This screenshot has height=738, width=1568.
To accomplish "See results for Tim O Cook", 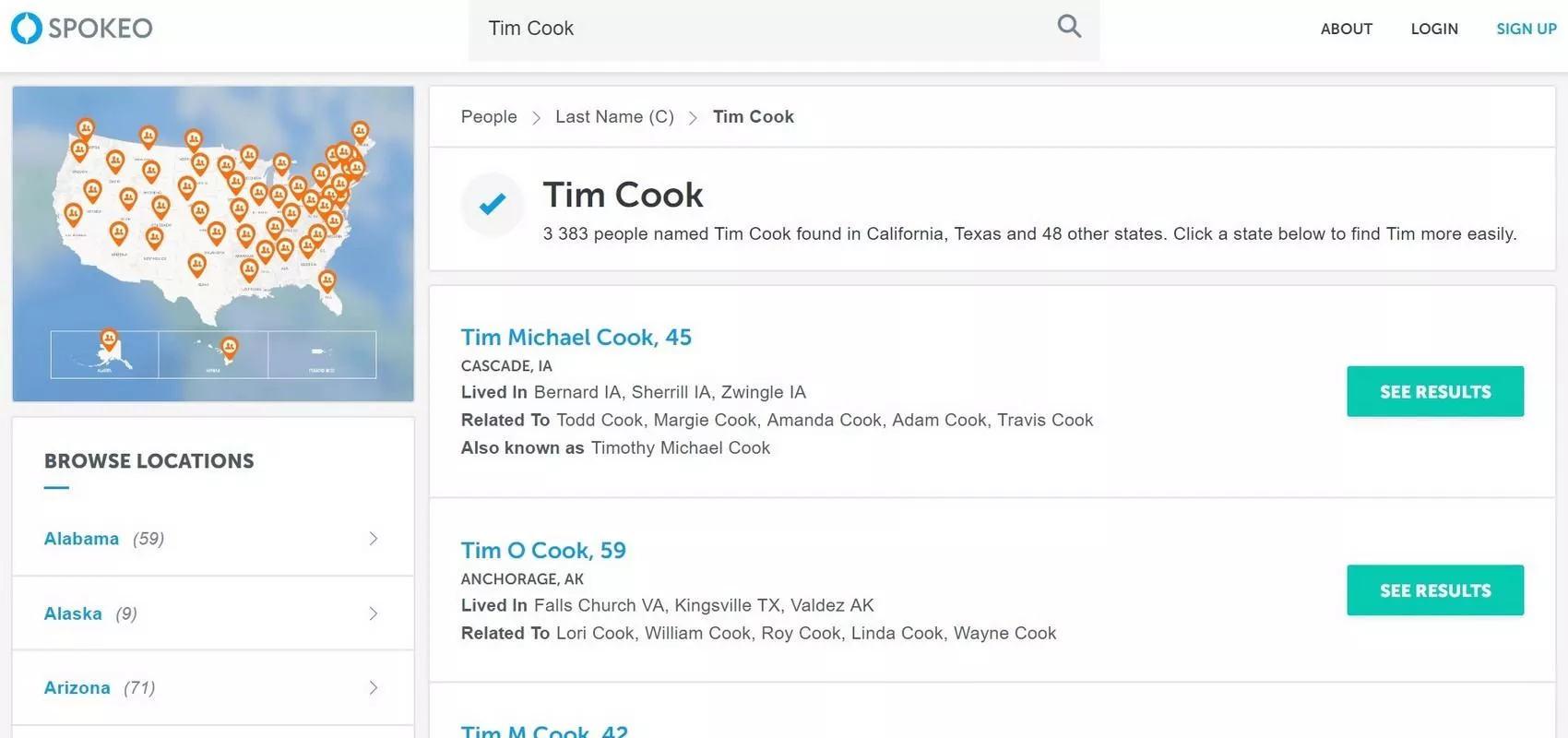I will (x=1435, y=590).
